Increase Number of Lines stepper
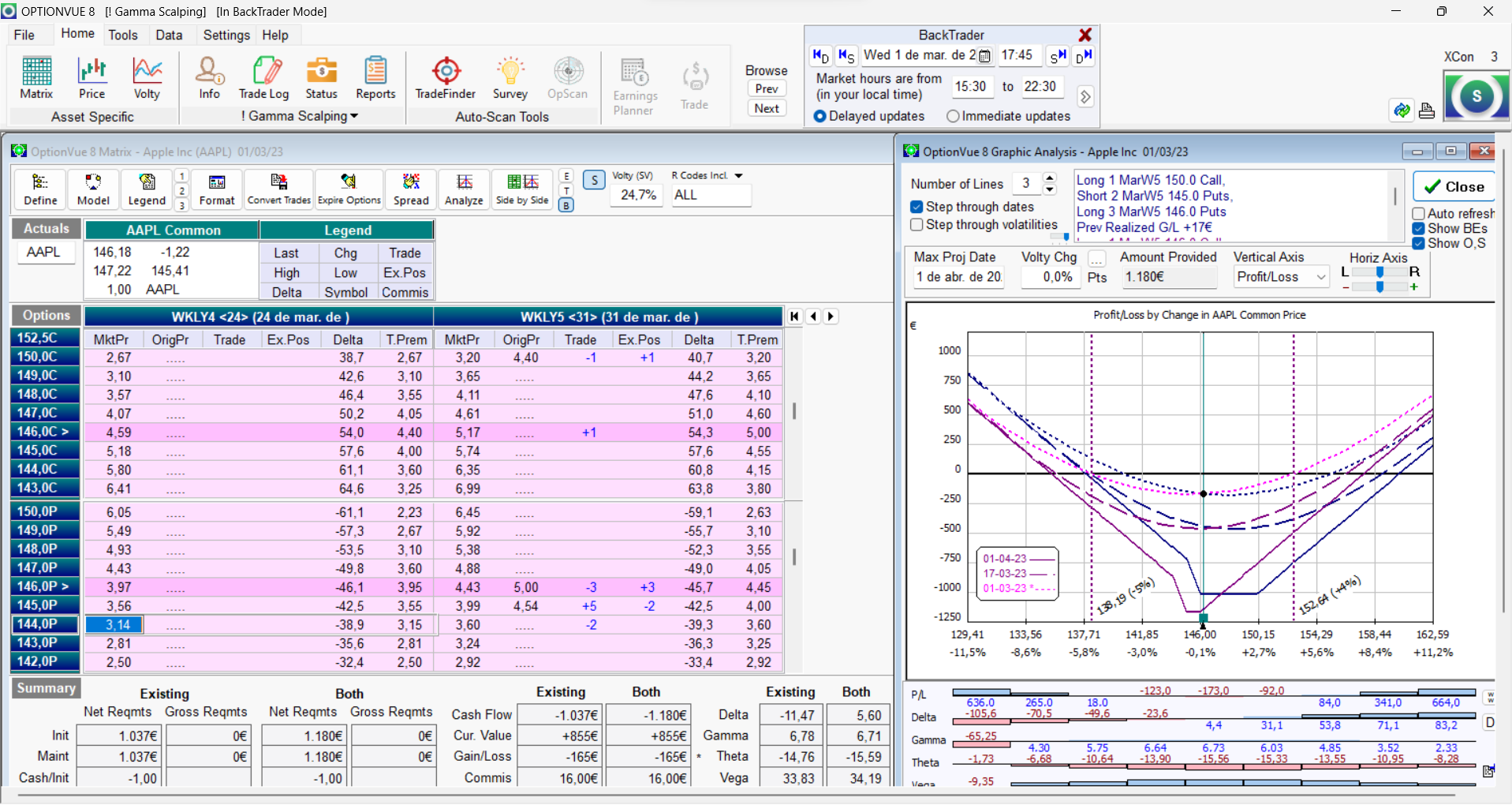The width and height of the screenshot is (1512, 805). point(1049,178)
